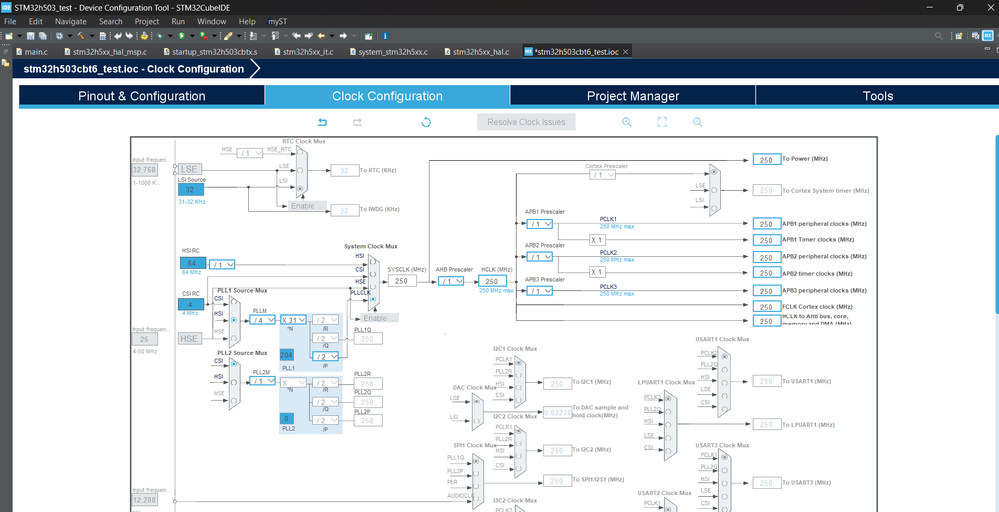
Task: Open the stm32h5xx_it.c editor tab
Action: pyautogui.click(x=304, y=52)
